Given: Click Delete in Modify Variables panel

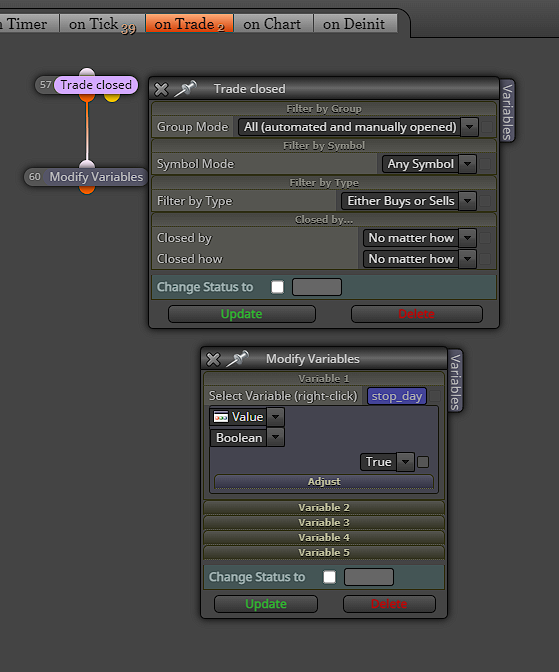Looking at the screenshot, I should coord(389,604).
